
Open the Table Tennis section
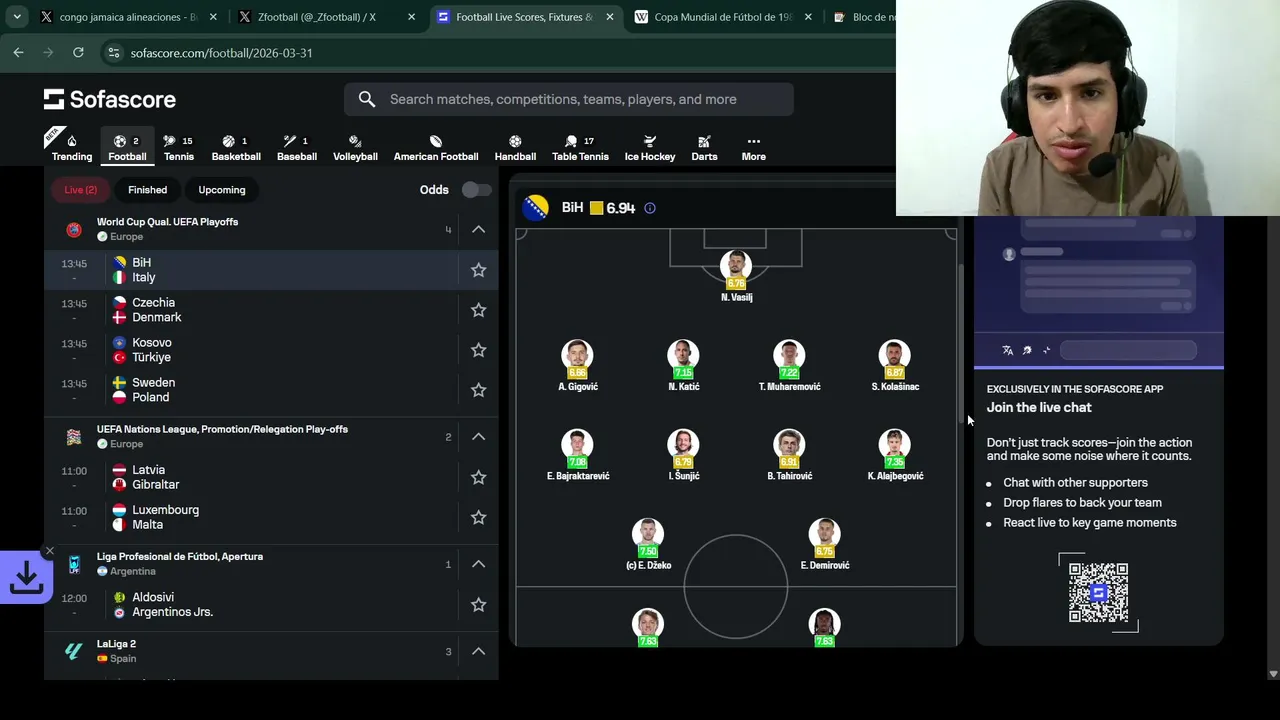click(580, 147)
